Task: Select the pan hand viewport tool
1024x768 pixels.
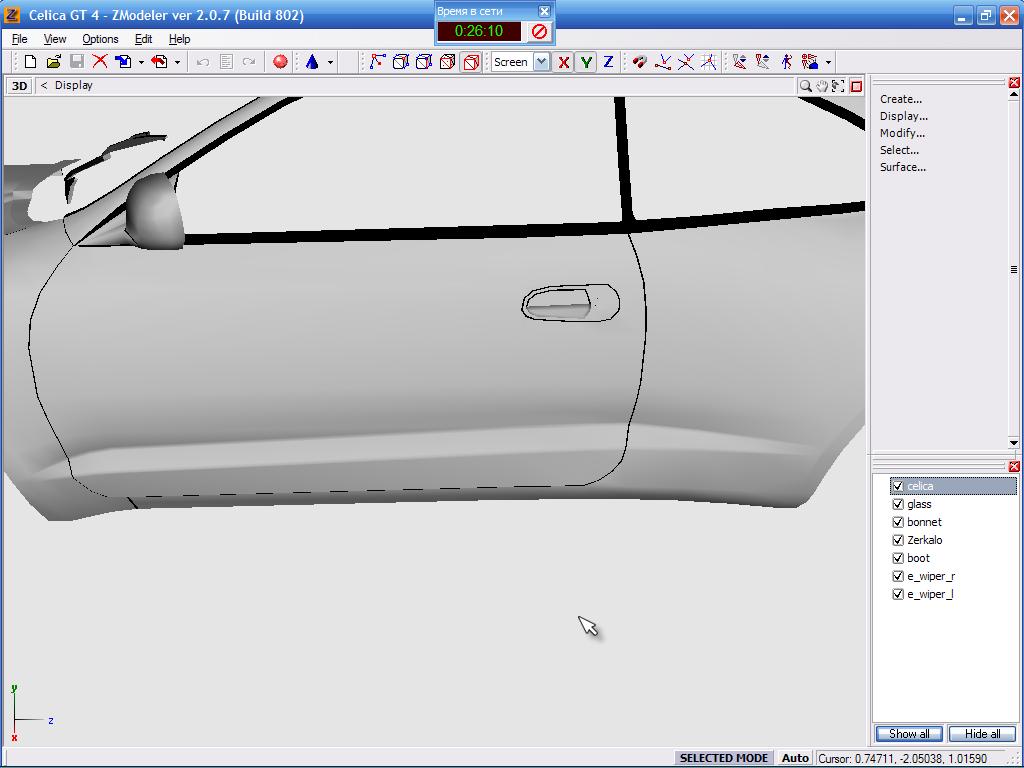Action: tap(822, 86)
